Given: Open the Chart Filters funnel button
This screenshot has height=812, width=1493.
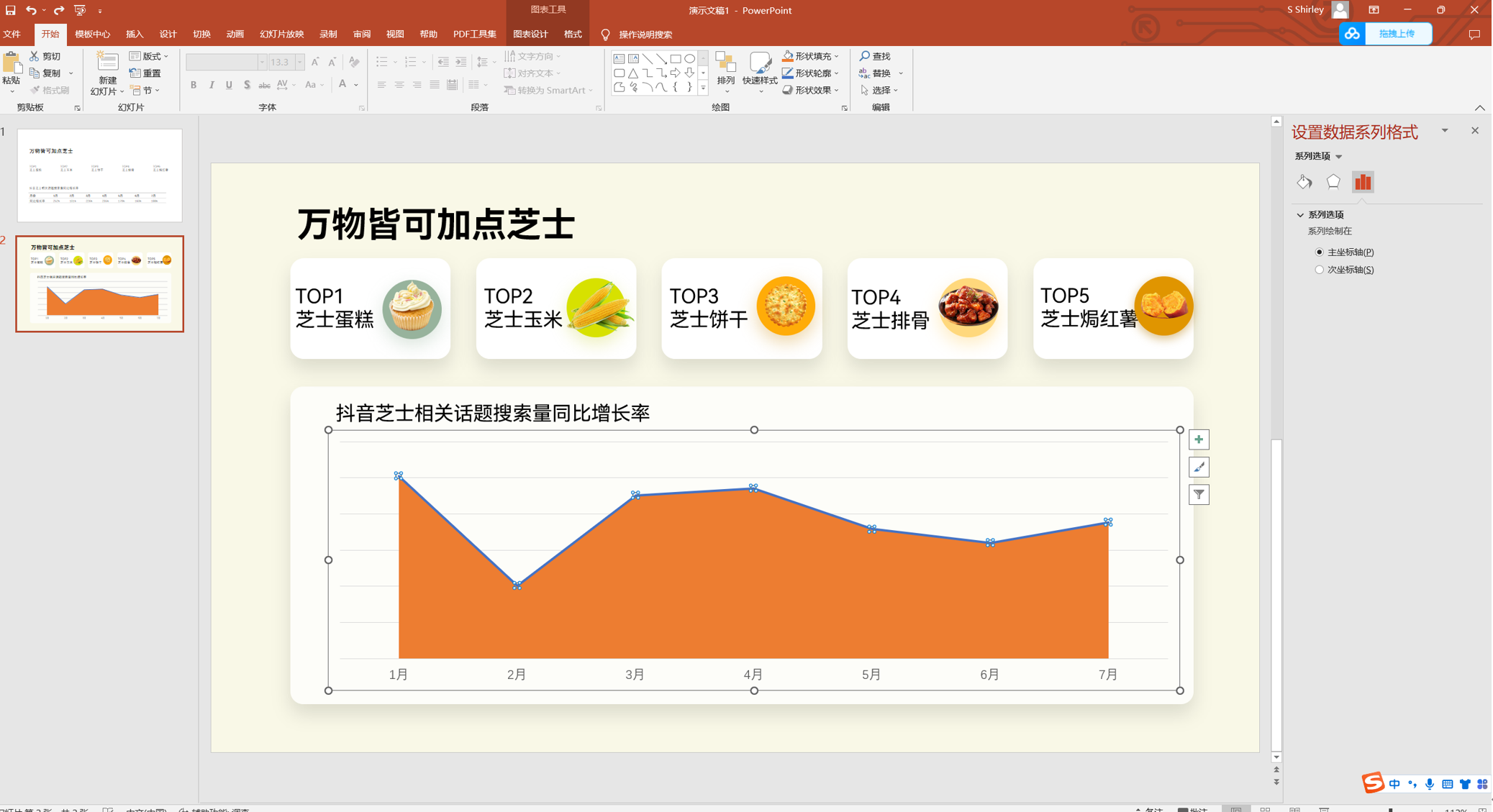Looking at the screenshot, I should pos(1199,494).
